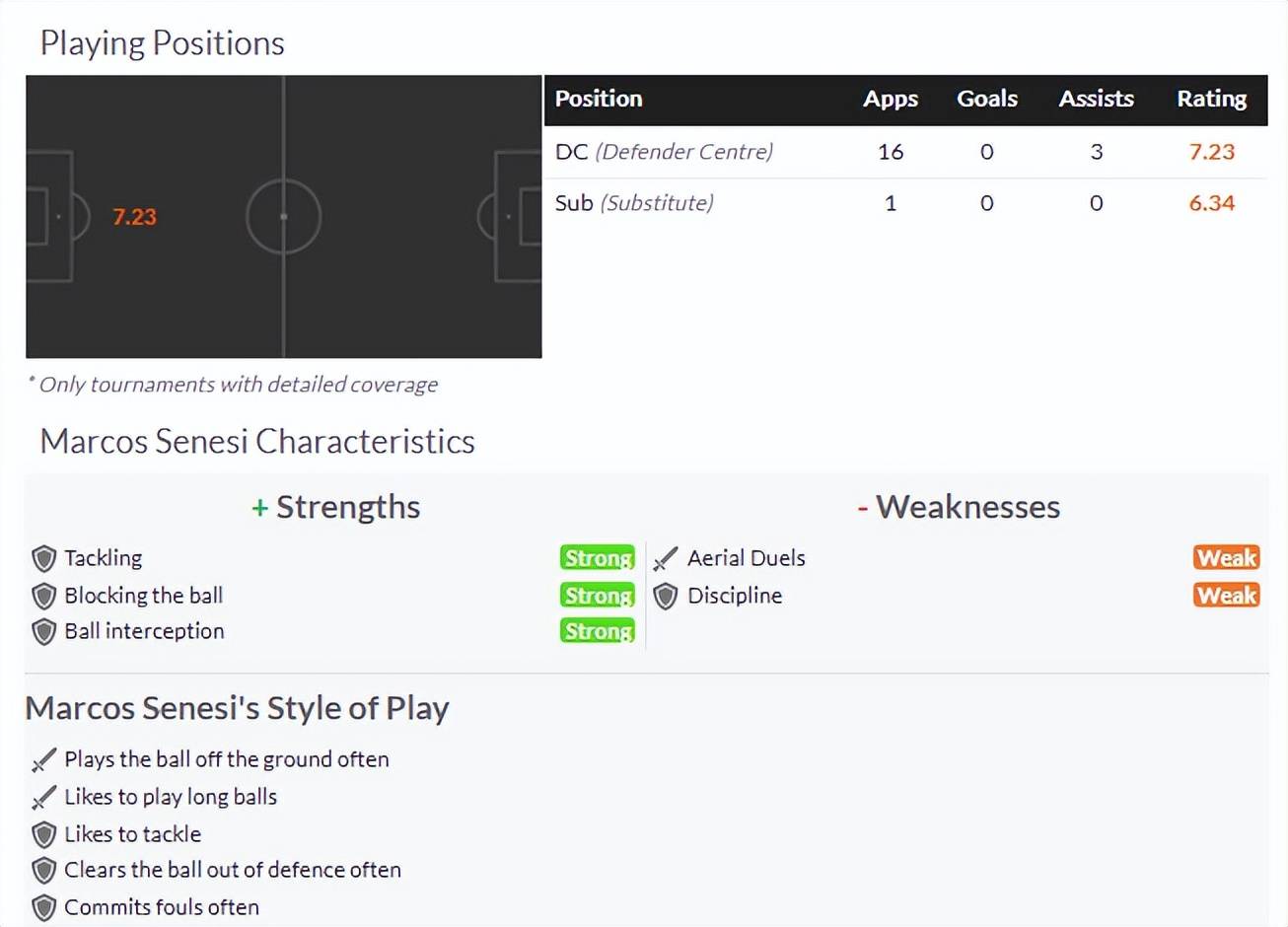Click shield icon next to Clears the ball out of defence
Screen dimensions: 1288x927
click(43, 871)
